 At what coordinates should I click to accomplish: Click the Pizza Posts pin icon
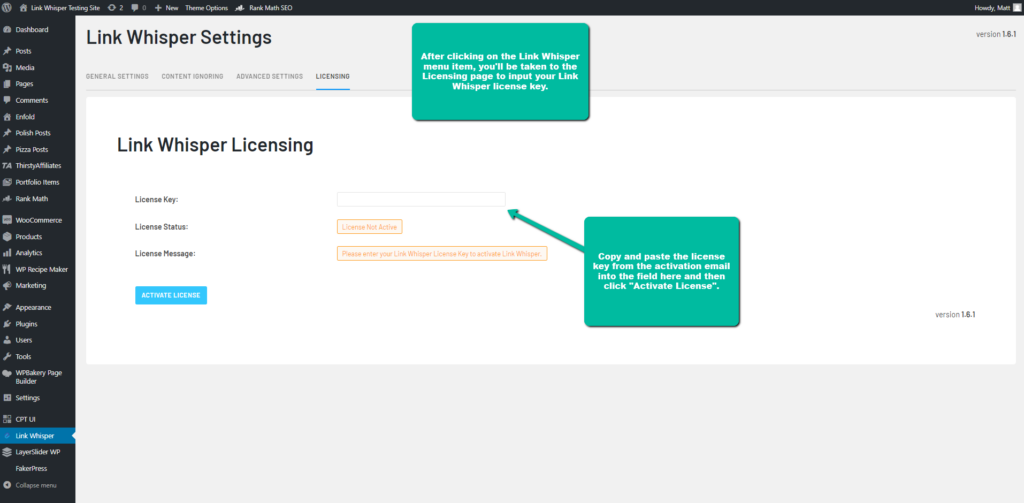pyautogui.click(x=7, y=150)
